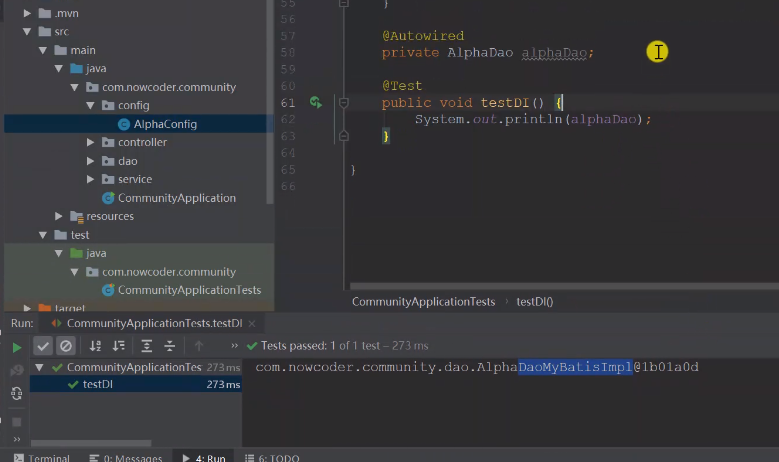779x462 pixels.
Task: Sort test results alphabetically
Action: click(x=95, y=346)
